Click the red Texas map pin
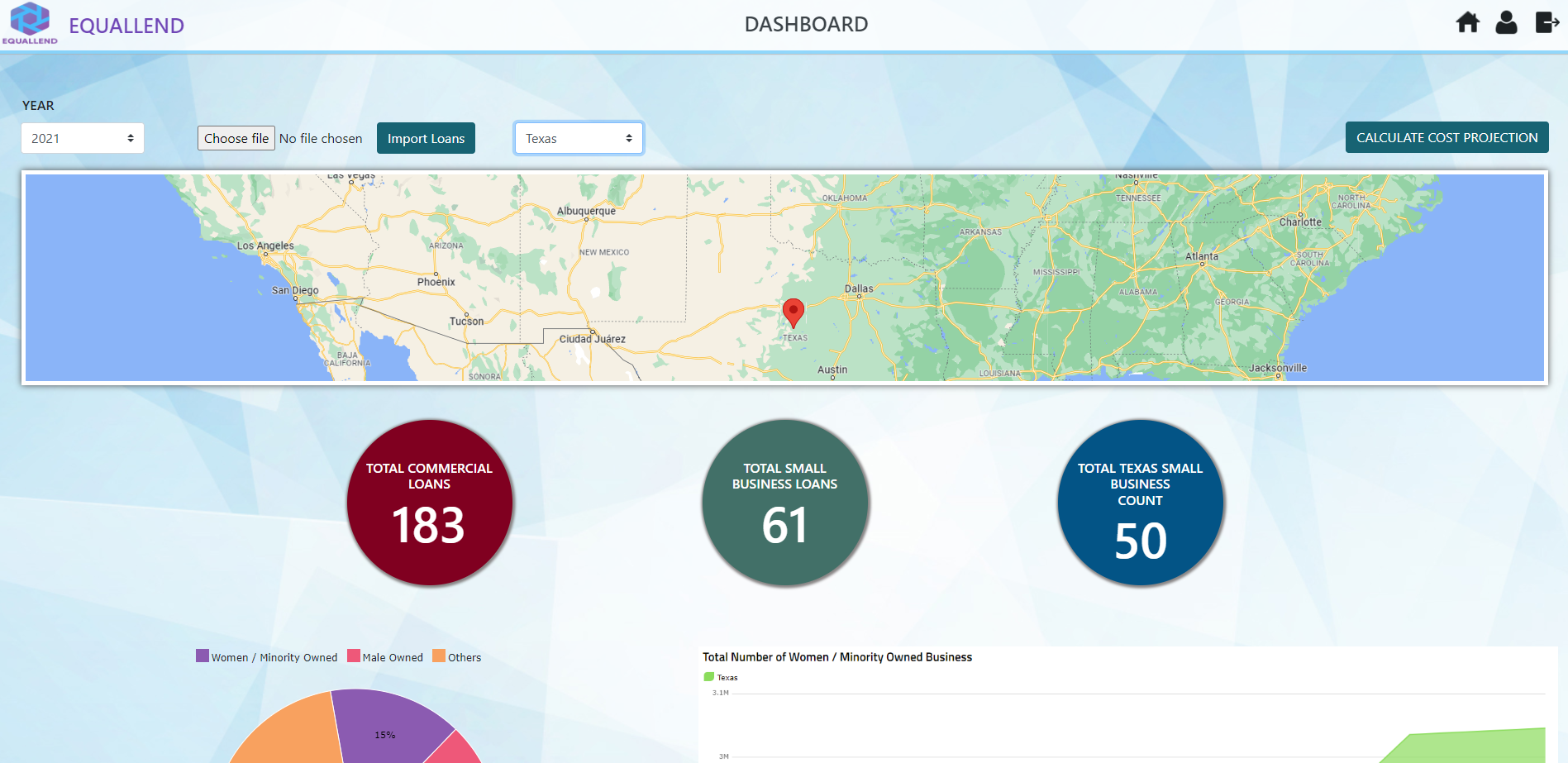 tap(794, 313)
